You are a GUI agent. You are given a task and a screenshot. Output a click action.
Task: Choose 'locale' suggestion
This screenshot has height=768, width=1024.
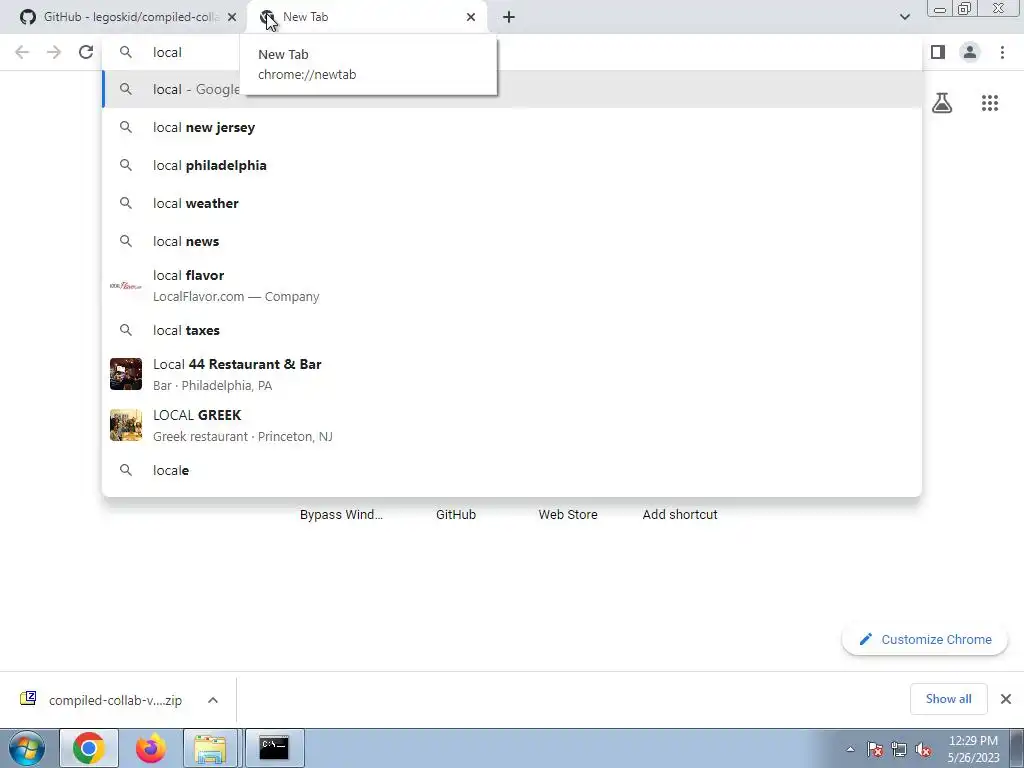pyautogui.click(x=512, y=470)
